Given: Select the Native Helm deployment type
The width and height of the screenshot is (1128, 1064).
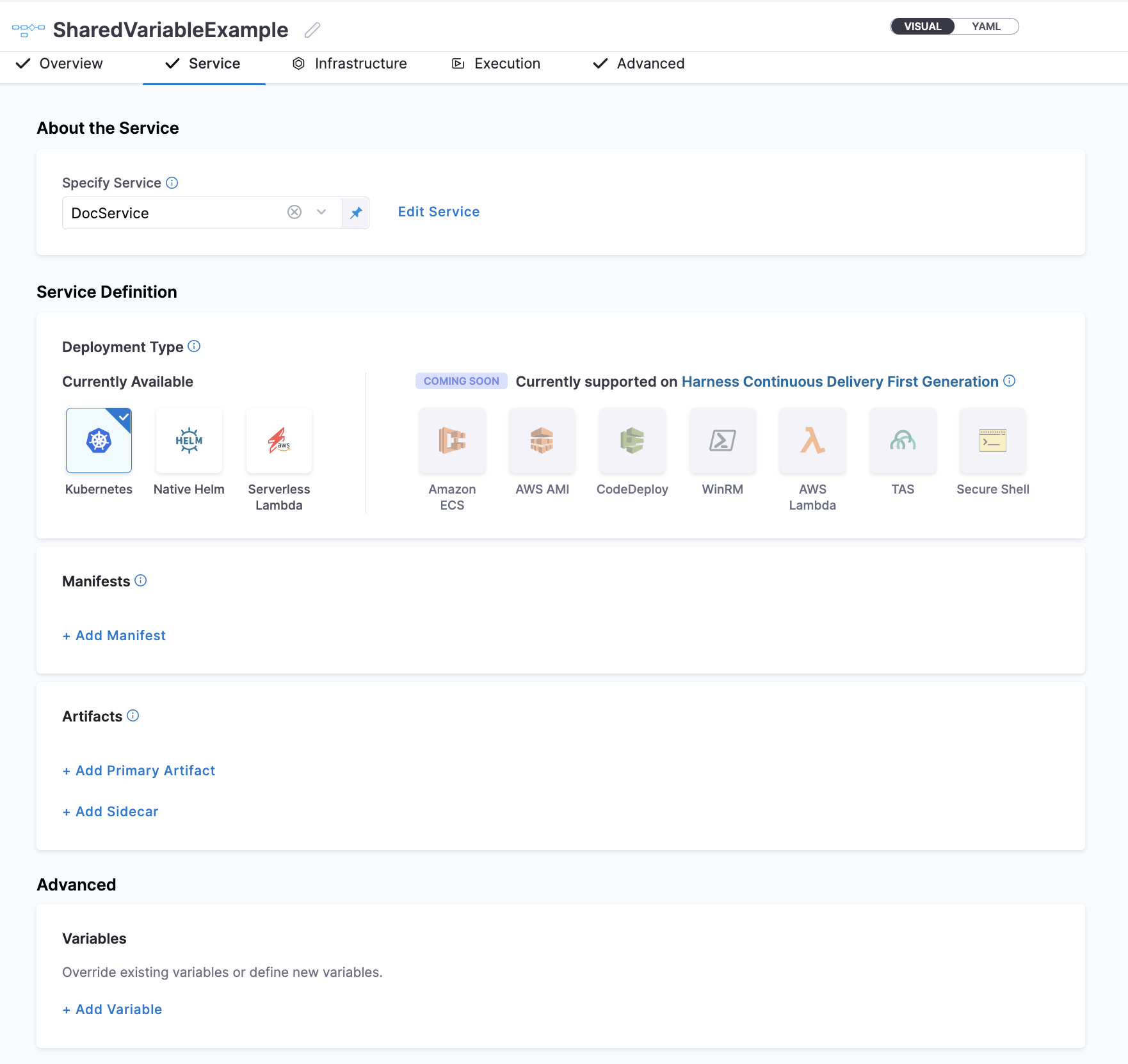Looking at the screenshot, I should tap(189, 440).
